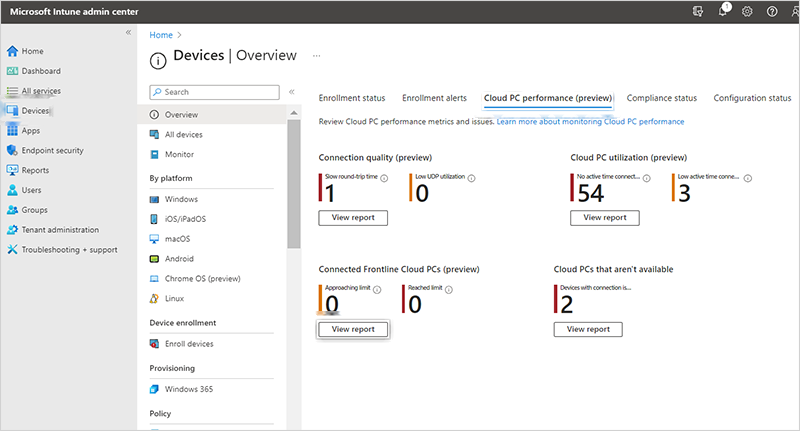The image size is (800, 431).
Task: Switch to the Compliance status tab
Action: 662,98
